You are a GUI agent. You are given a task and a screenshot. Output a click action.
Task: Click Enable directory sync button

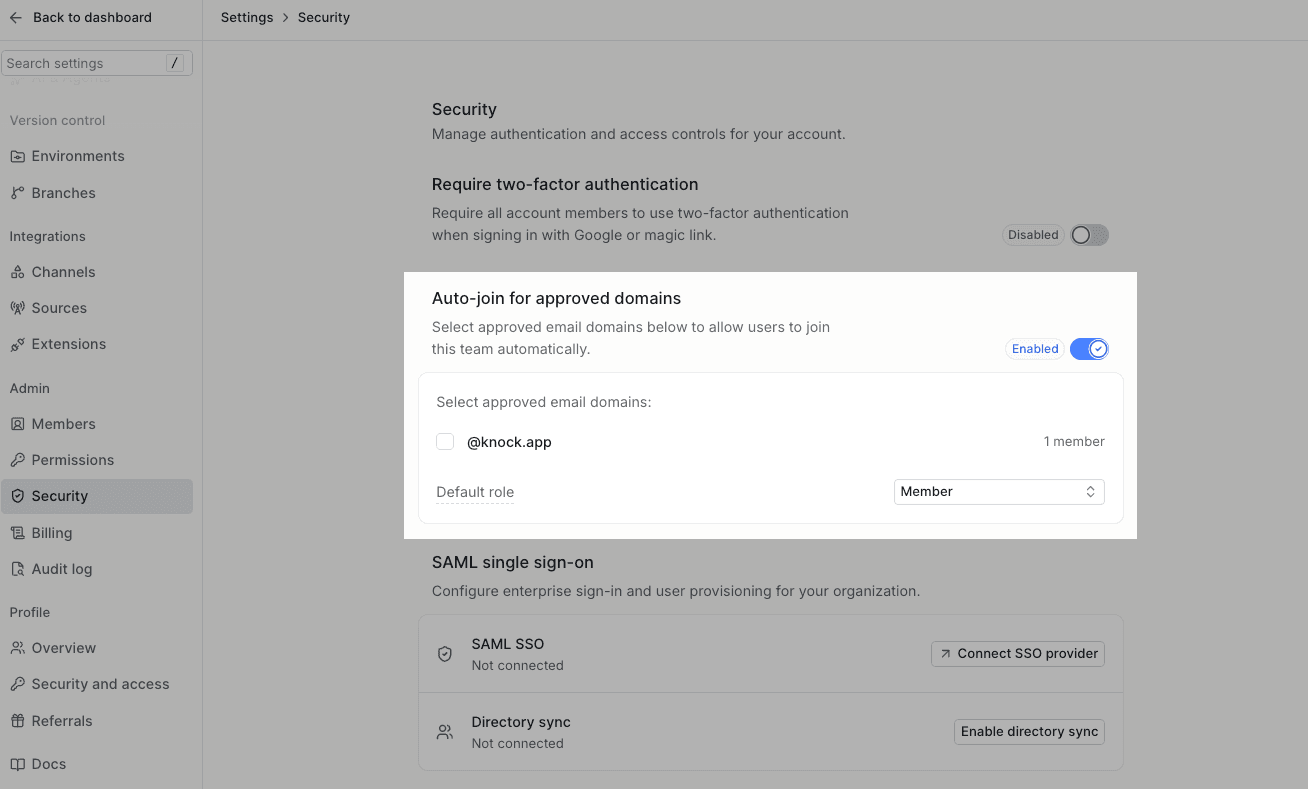pos(1029,731)
